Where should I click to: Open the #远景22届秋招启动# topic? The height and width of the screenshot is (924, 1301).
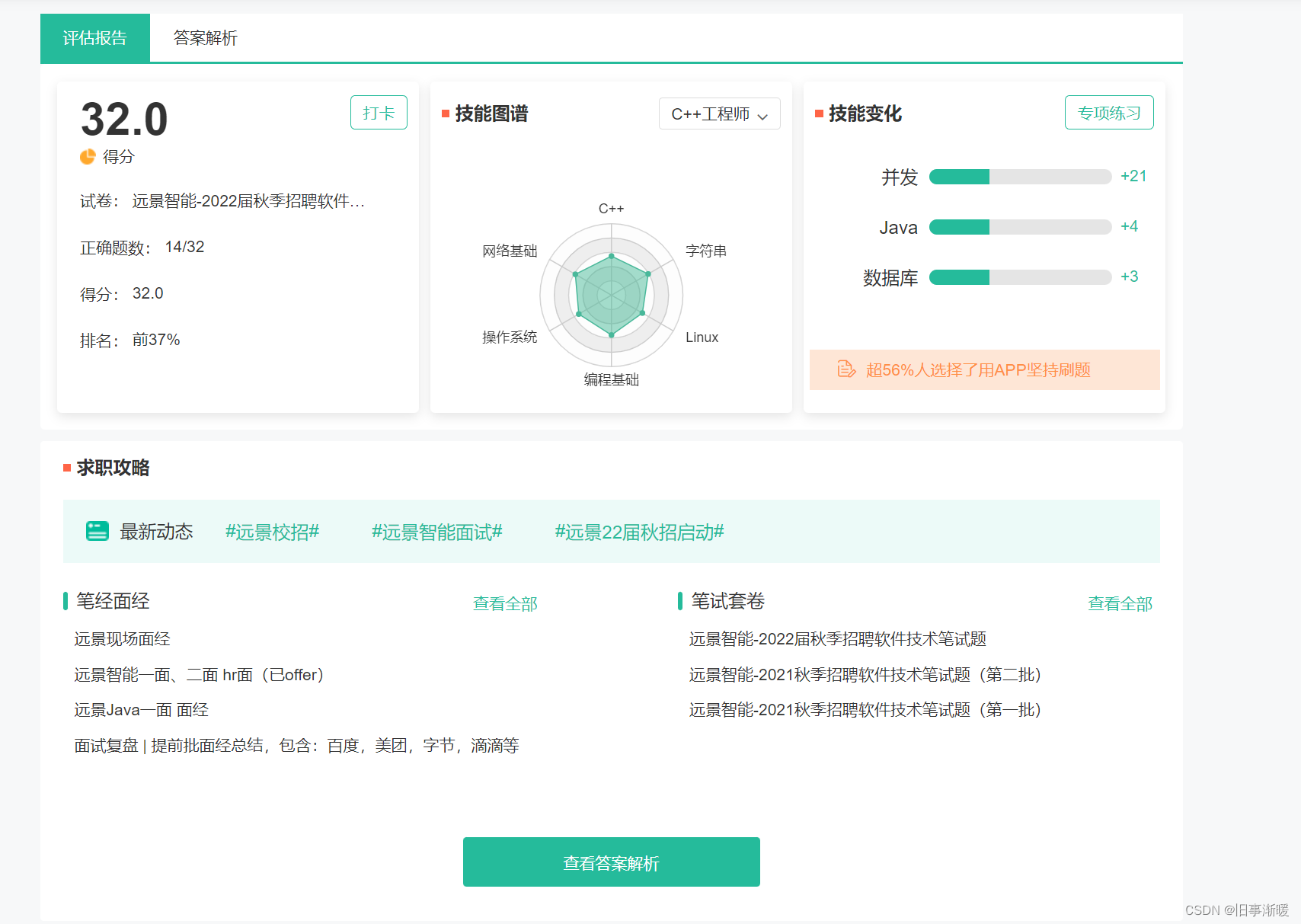click(x=639, y=532)
